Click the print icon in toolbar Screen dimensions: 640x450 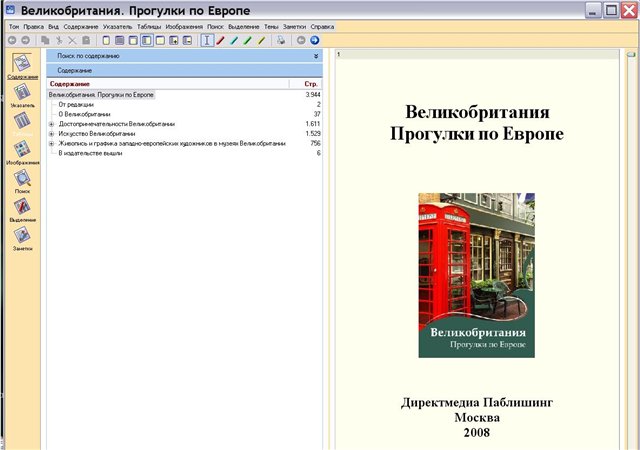281,40
